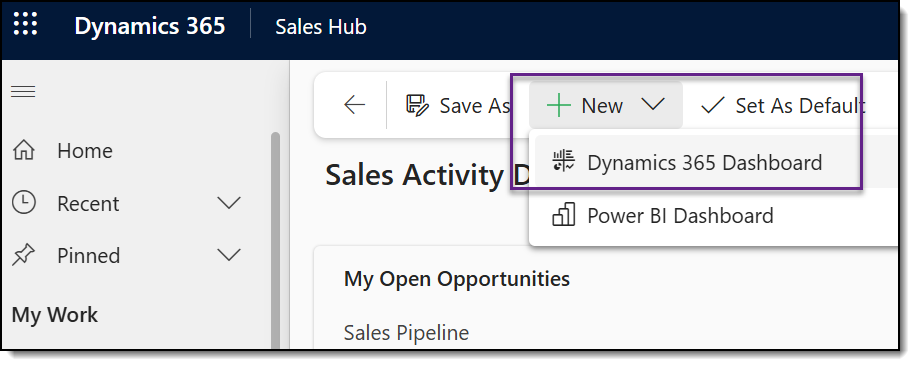Viewport: 915px width, 366px height.
Task: Click the Set As Default button
Action: [782, 106]
